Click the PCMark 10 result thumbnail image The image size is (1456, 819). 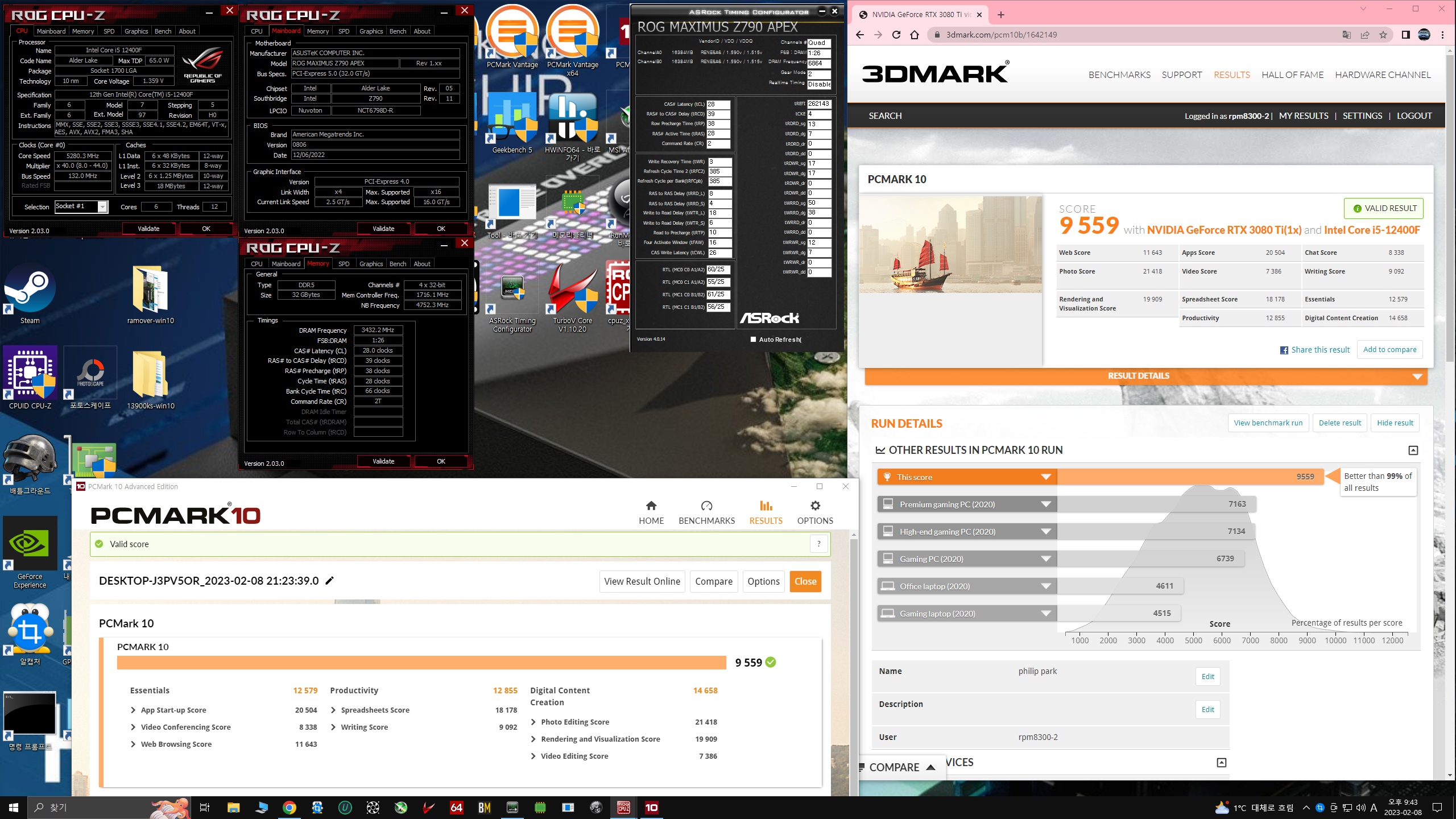pyautogui.click(x=950, y=244)
